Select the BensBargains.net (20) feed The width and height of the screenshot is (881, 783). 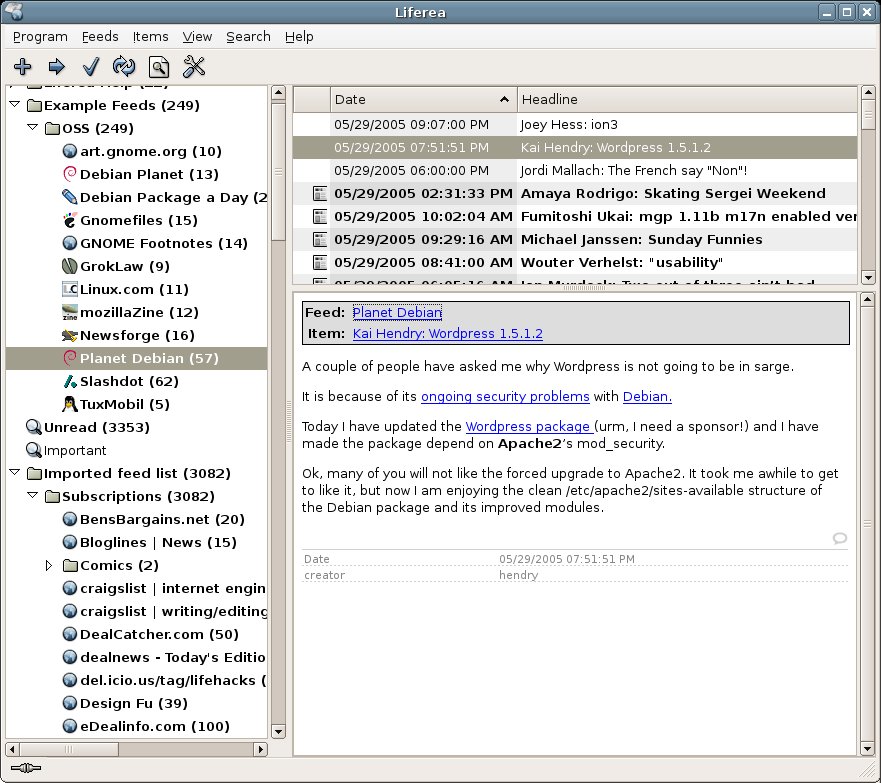pyautogui.click(x=162, y=519)
